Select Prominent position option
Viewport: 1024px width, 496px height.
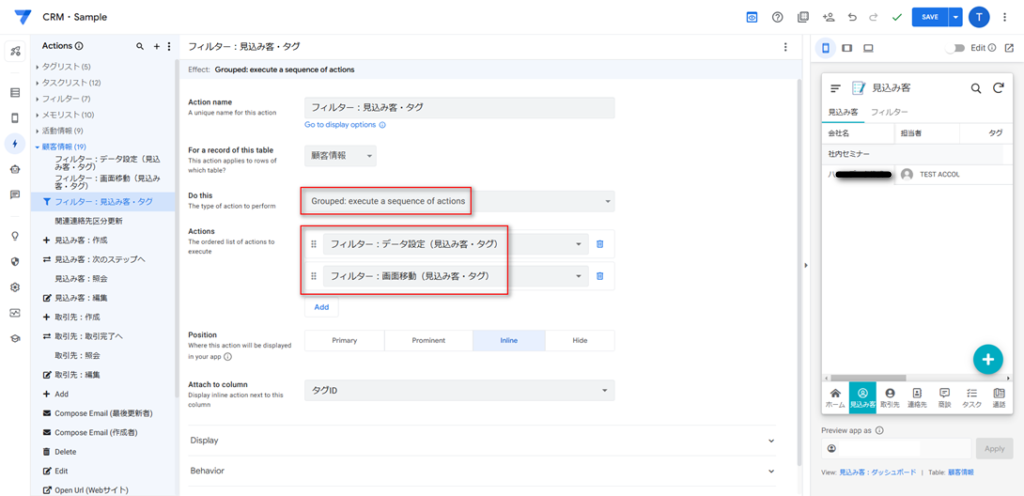click(x=428, y=341)
